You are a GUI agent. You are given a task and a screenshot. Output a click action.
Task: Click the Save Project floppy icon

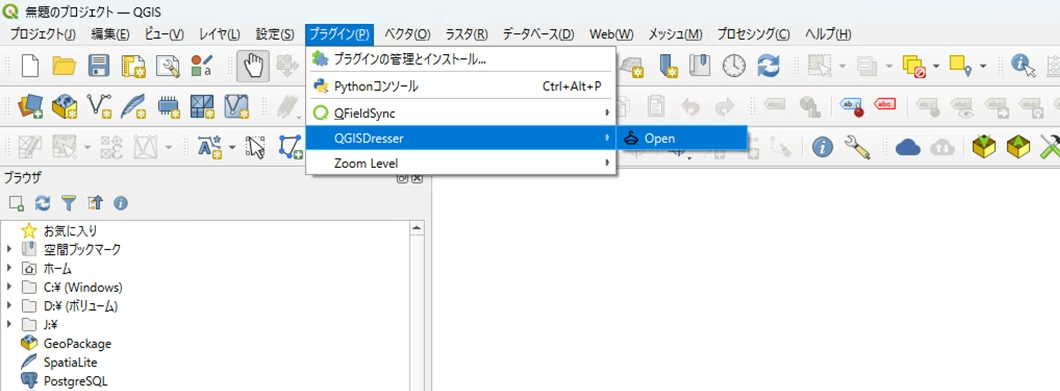pos(99,66)
